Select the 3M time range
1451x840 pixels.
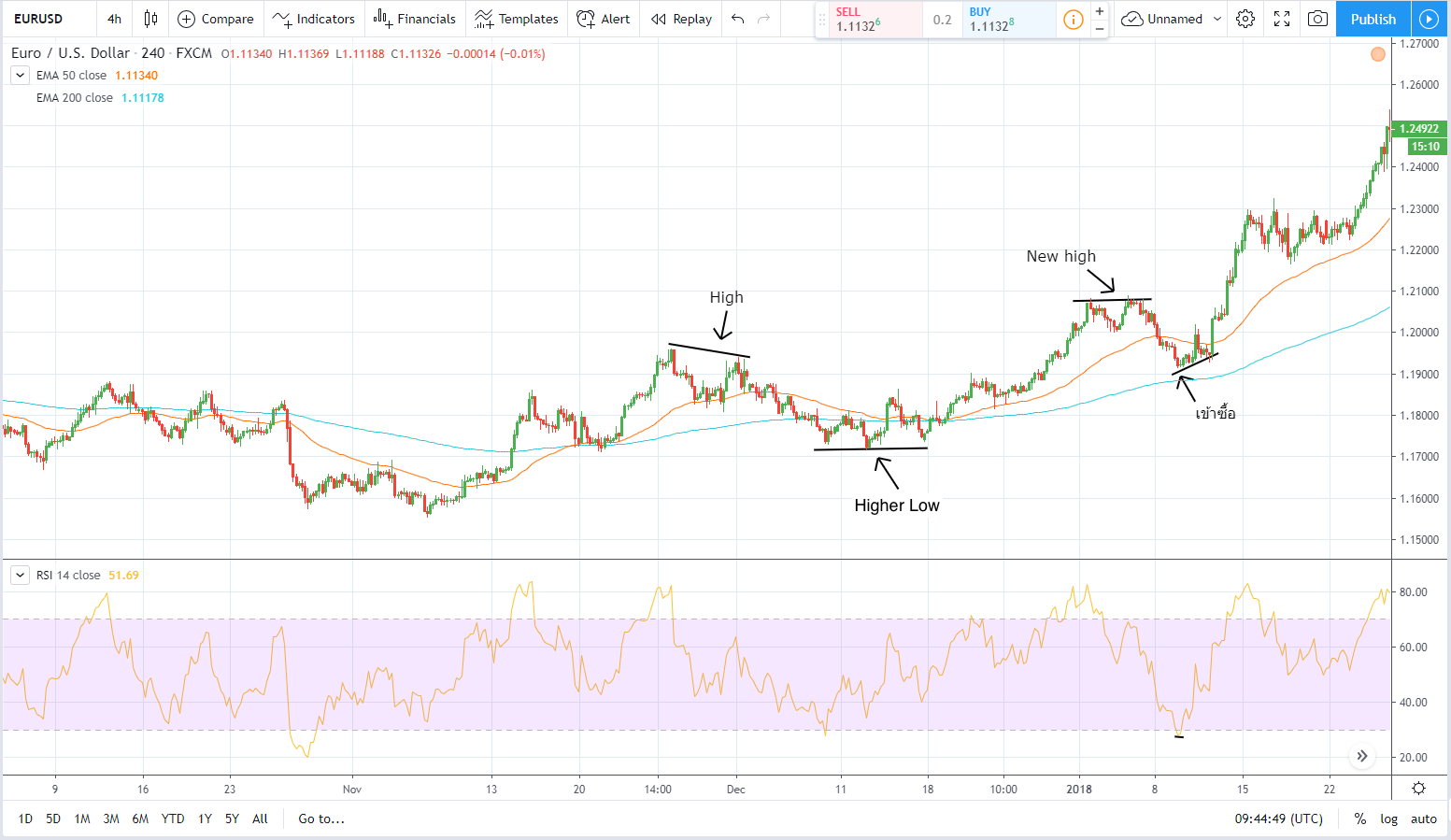click(111, 819)
